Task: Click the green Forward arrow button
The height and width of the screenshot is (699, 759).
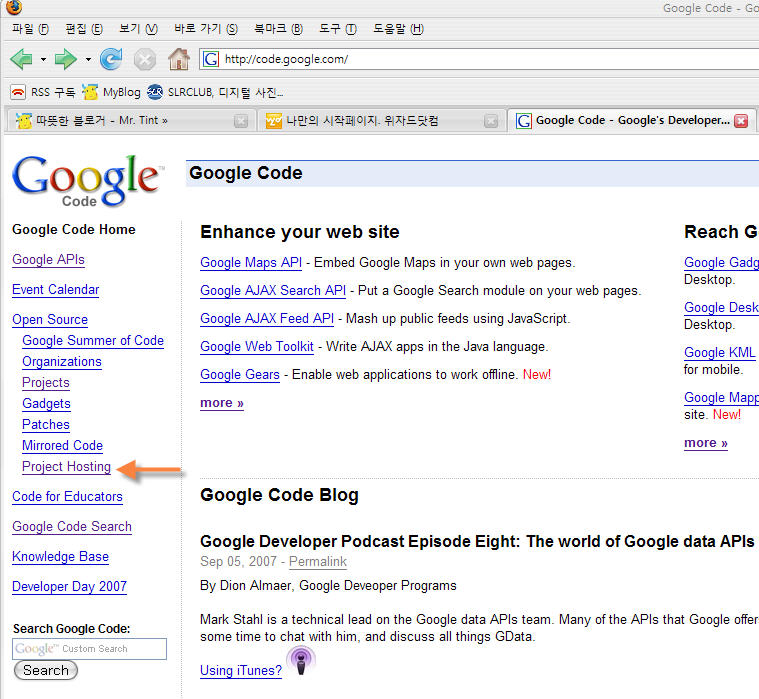Action: [x=65, y=59]
